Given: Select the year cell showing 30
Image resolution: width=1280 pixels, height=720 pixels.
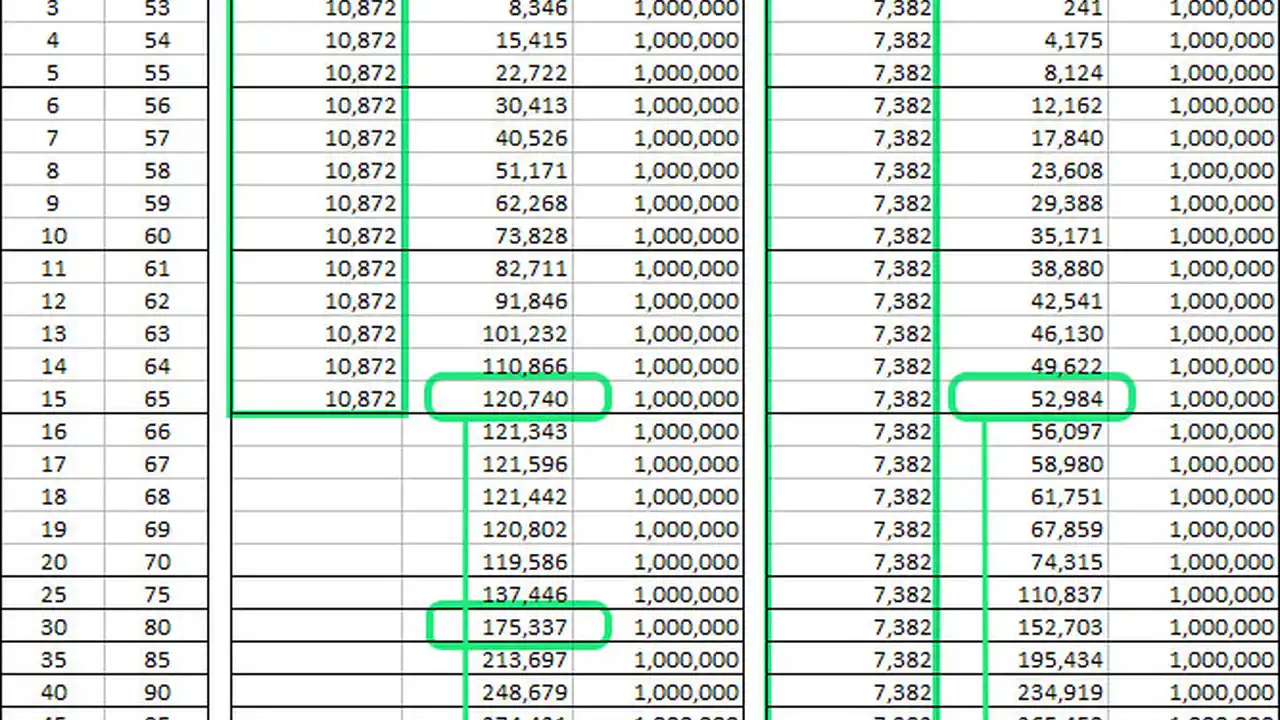Looking at the screenshot, I should 53,627.
